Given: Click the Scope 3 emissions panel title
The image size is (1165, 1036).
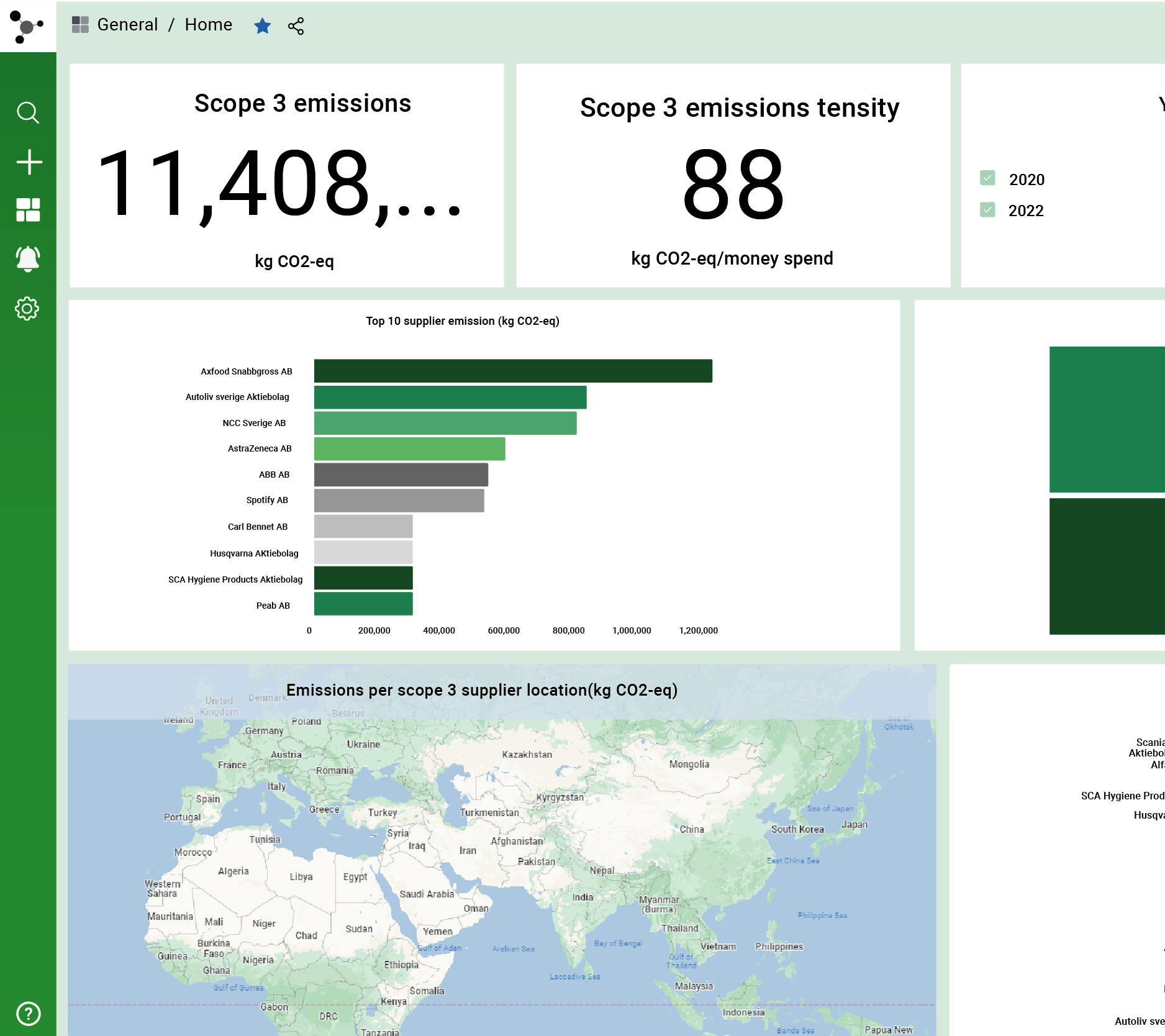Looking at the screenshot, I should 302,103.
